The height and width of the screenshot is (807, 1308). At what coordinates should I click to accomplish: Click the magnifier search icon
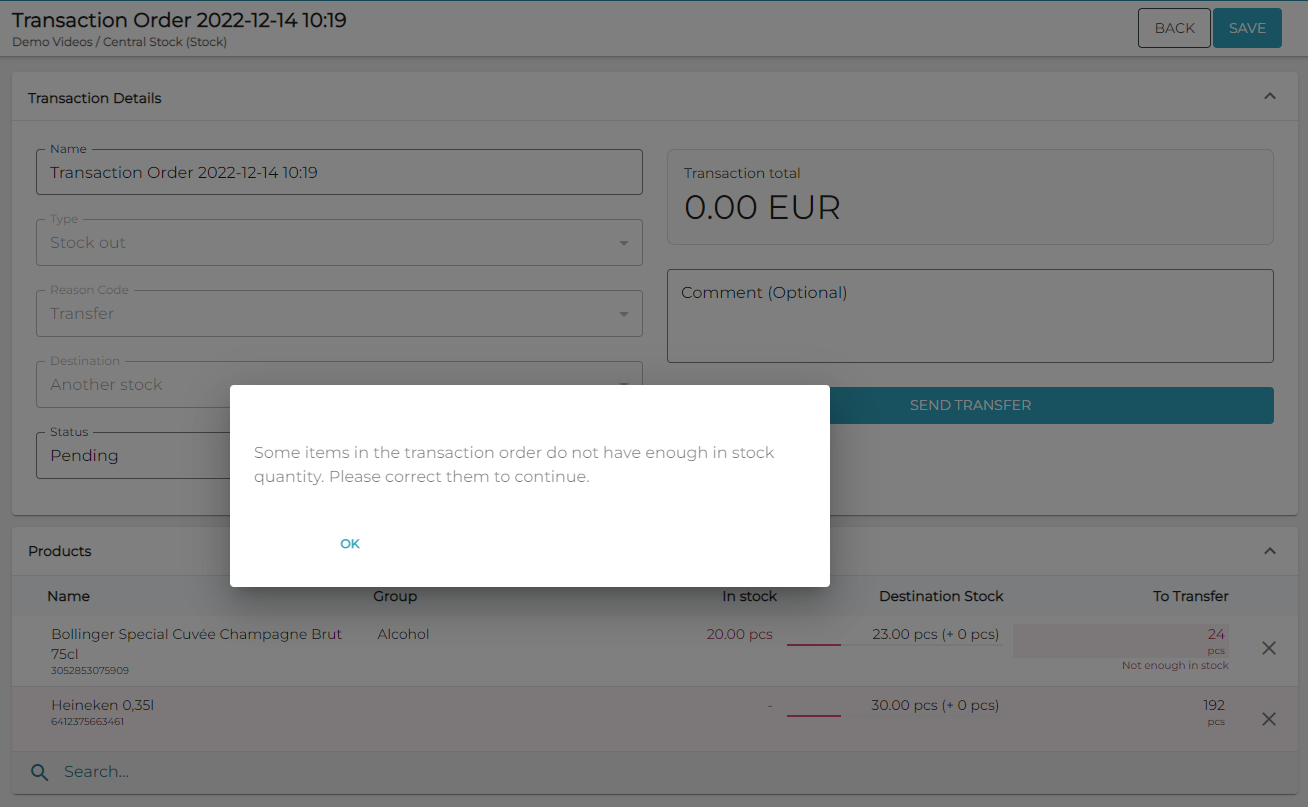(x=39, y=772)
